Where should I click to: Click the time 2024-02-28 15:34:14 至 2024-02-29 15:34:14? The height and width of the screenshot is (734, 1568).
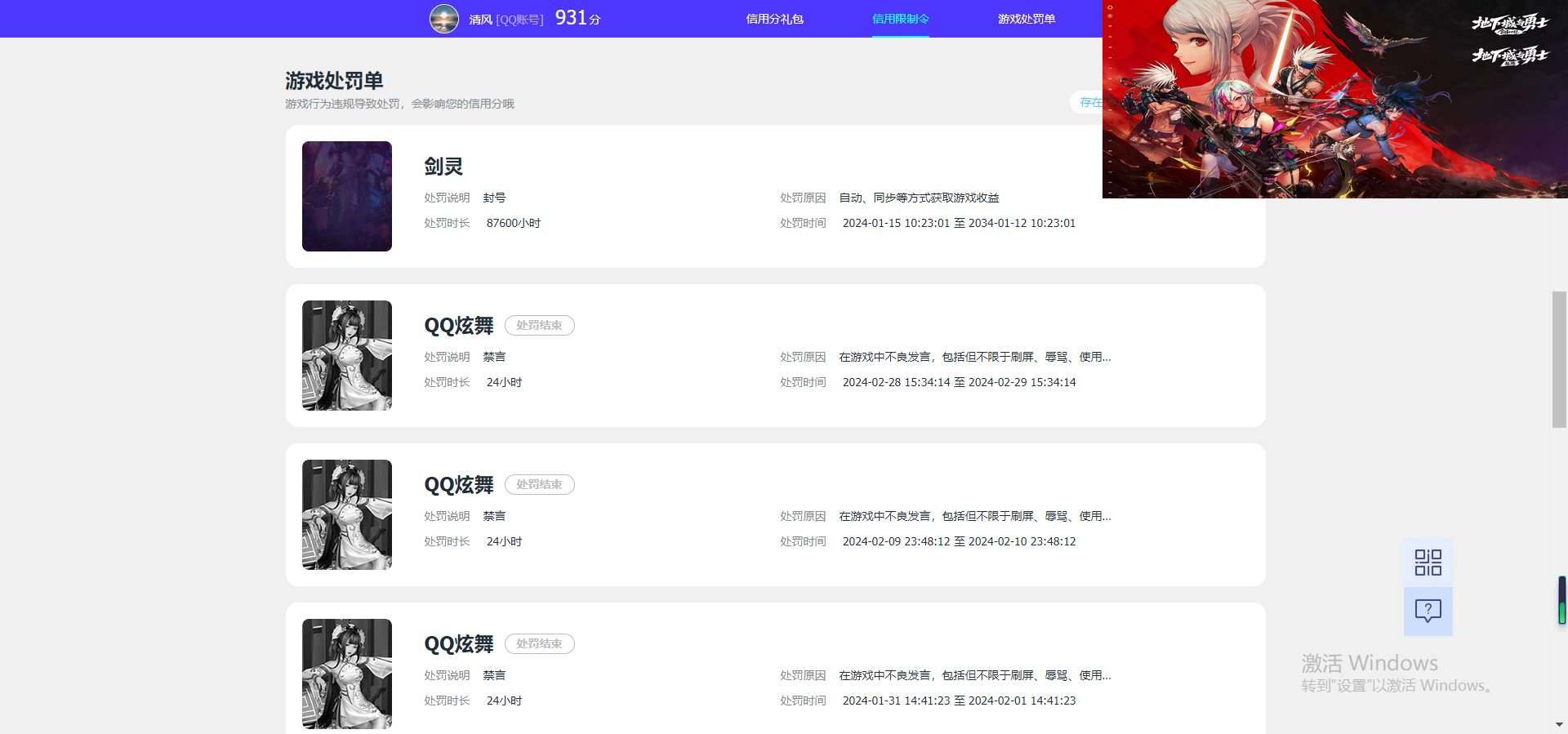pos(959,382)
